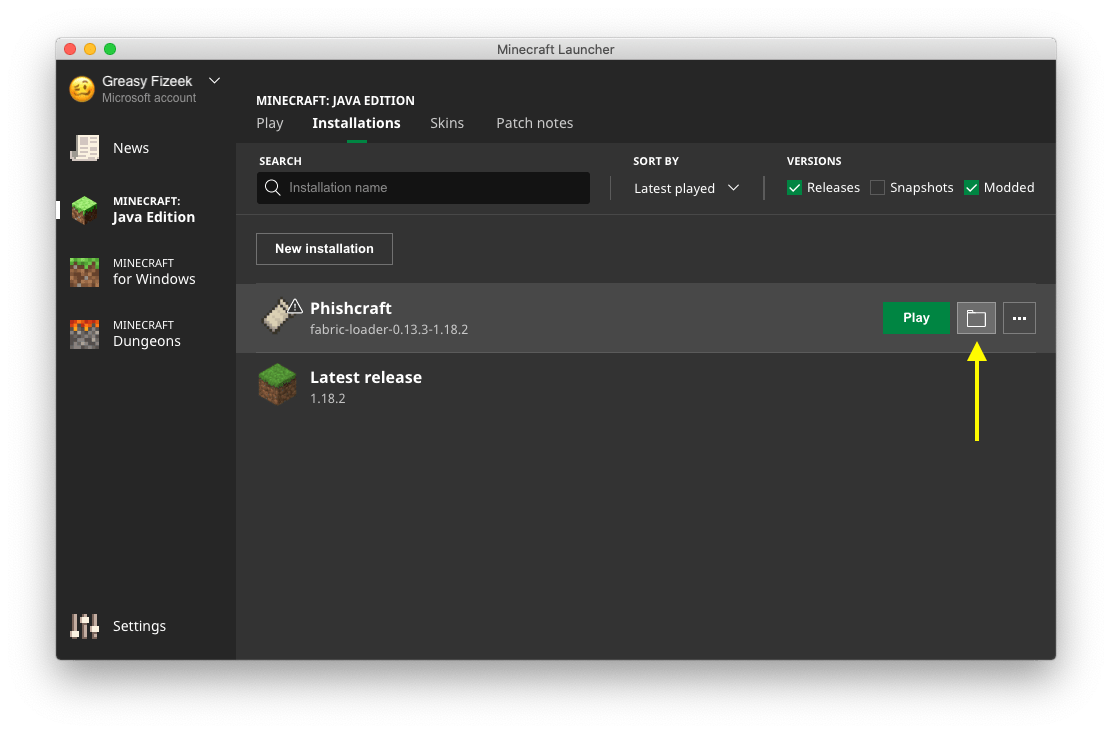Expand the Sort By Latest played dropdown
Screen dimensions: 1112x734
(687, 188)
